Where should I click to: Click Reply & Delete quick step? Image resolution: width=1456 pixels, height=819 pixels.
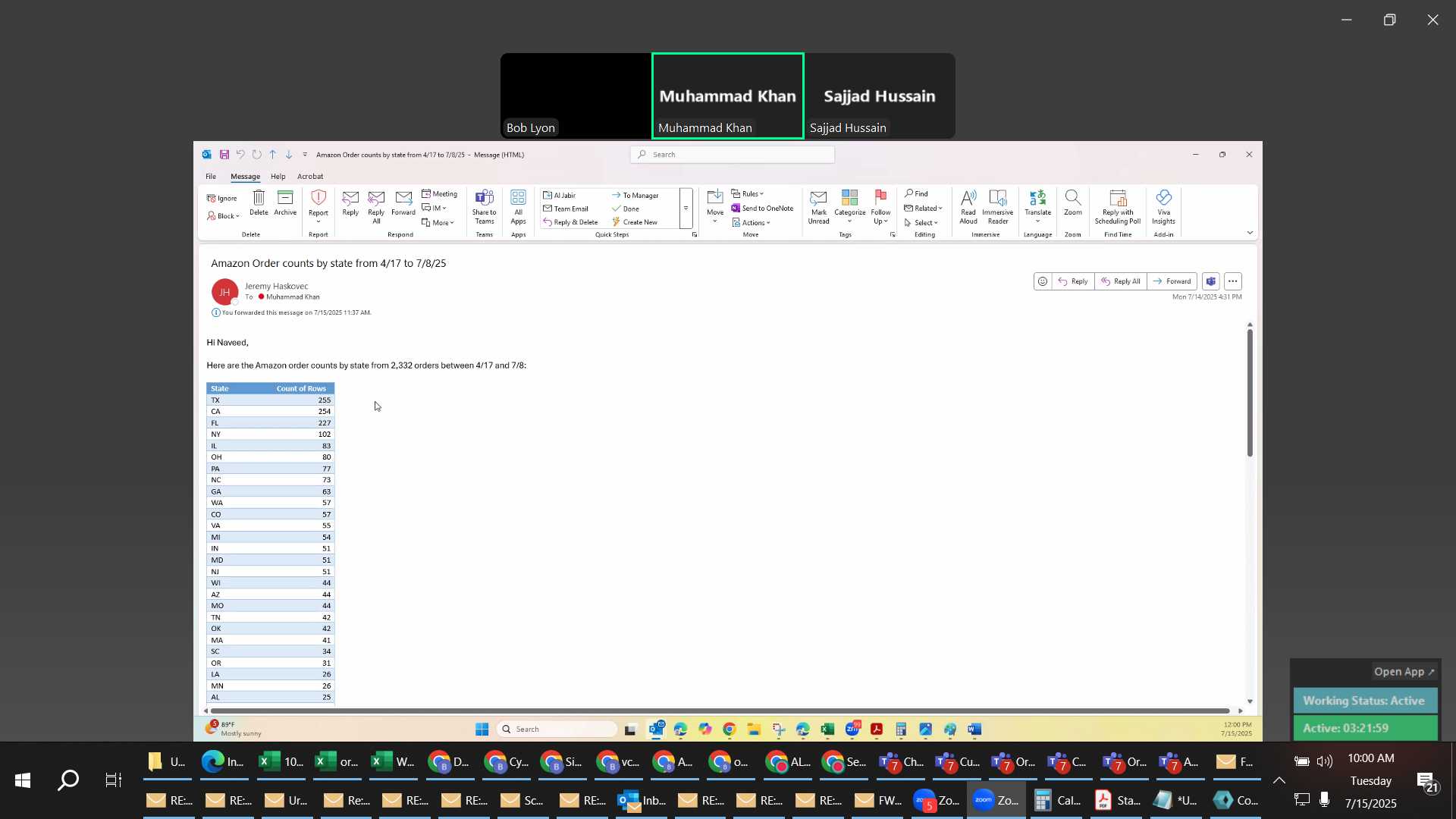[x=571, y=223]
